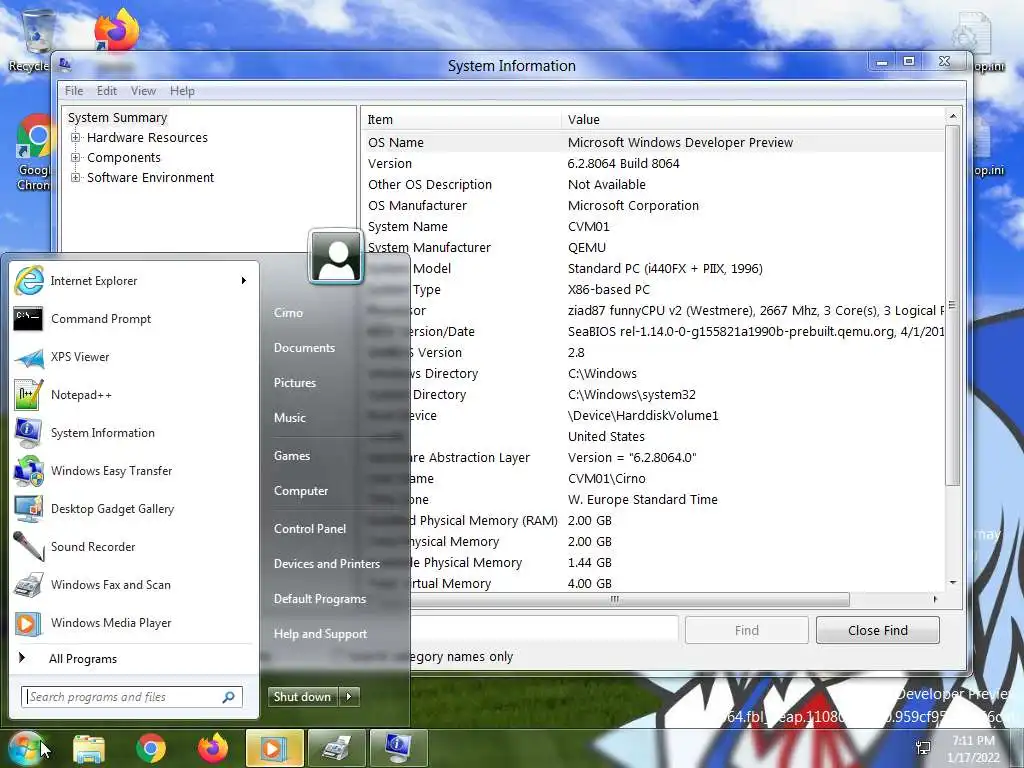Switch to System Information taskbar button
The image size is (1024, 768).
(398, 748)
